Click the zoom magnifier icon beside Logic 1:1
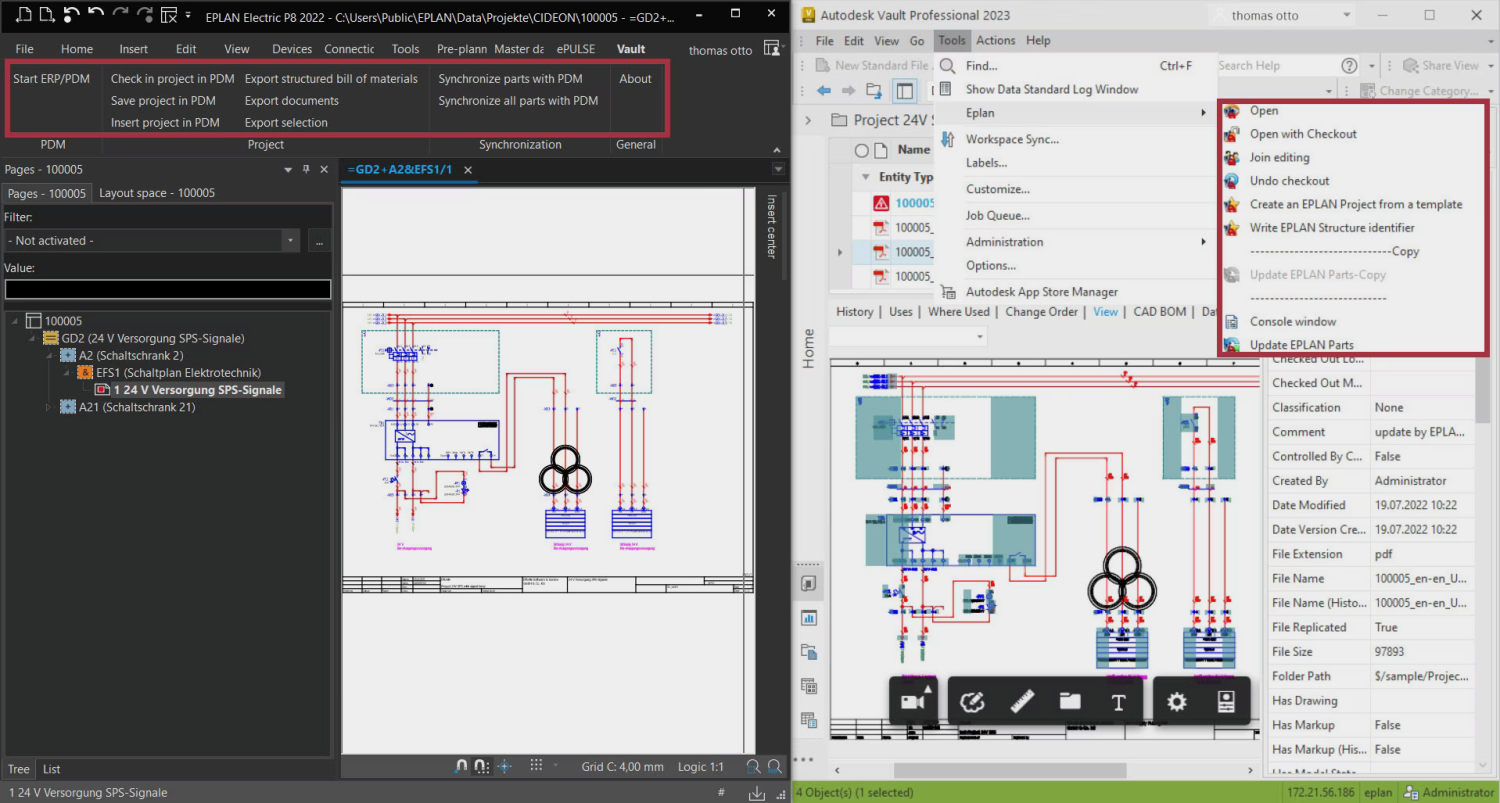The width and height of the screenshot is (1500, 803). click(x=754, y=766)
